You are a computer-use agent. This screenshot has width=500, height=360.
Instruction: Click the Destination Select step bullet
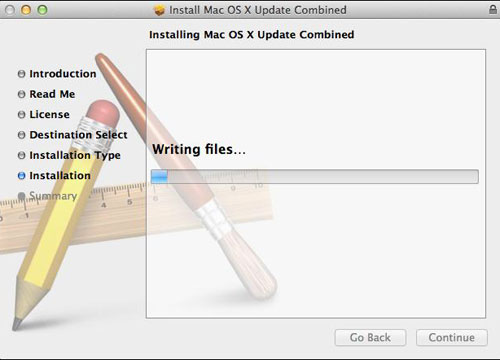(21, 135)
